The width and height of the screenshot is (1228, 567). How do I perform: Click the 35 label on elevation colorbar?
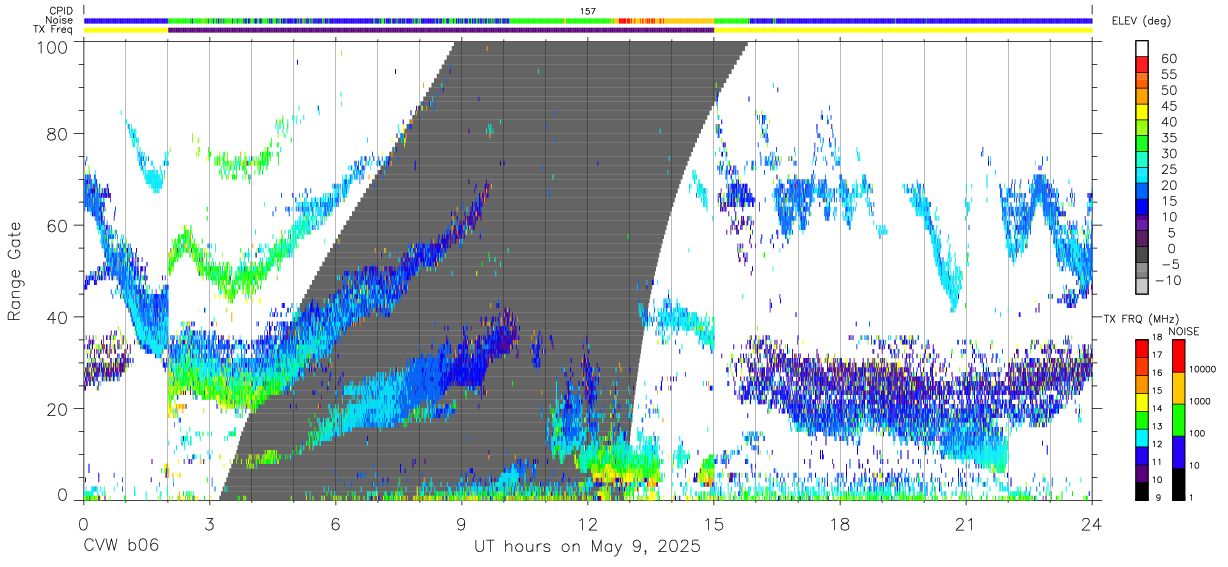coord(1168,138)
